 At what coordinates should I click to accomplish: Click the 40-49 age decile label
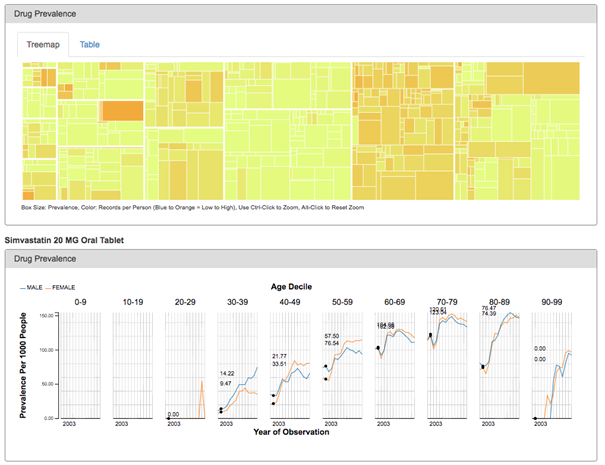coord(290,302)
